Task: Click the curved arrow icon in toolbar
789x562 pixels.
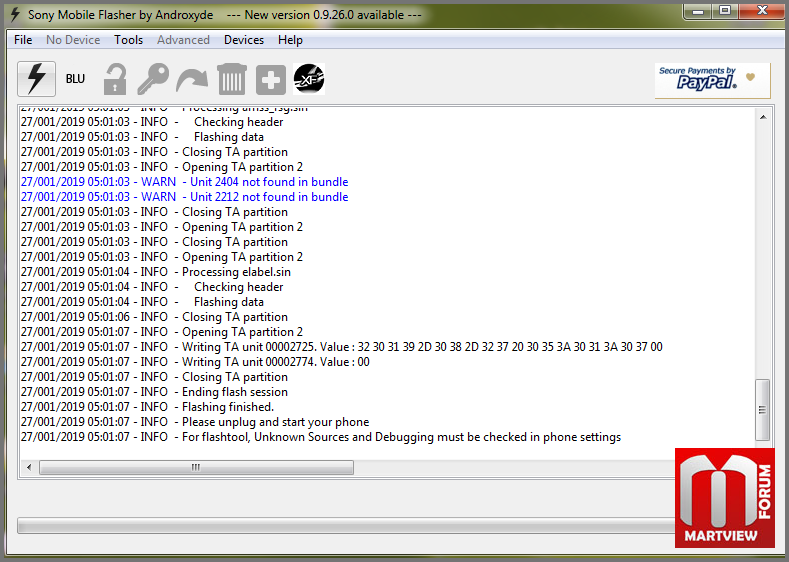Action: point(192,81)
